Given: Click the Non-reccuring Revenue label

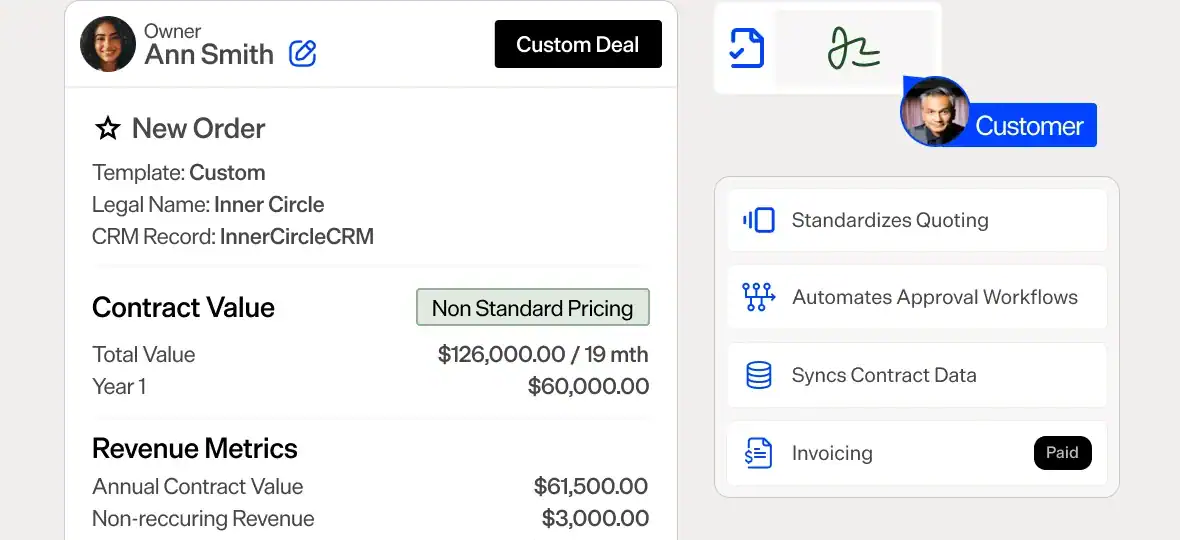Looking at the screenshot, I should coord(203,519).
